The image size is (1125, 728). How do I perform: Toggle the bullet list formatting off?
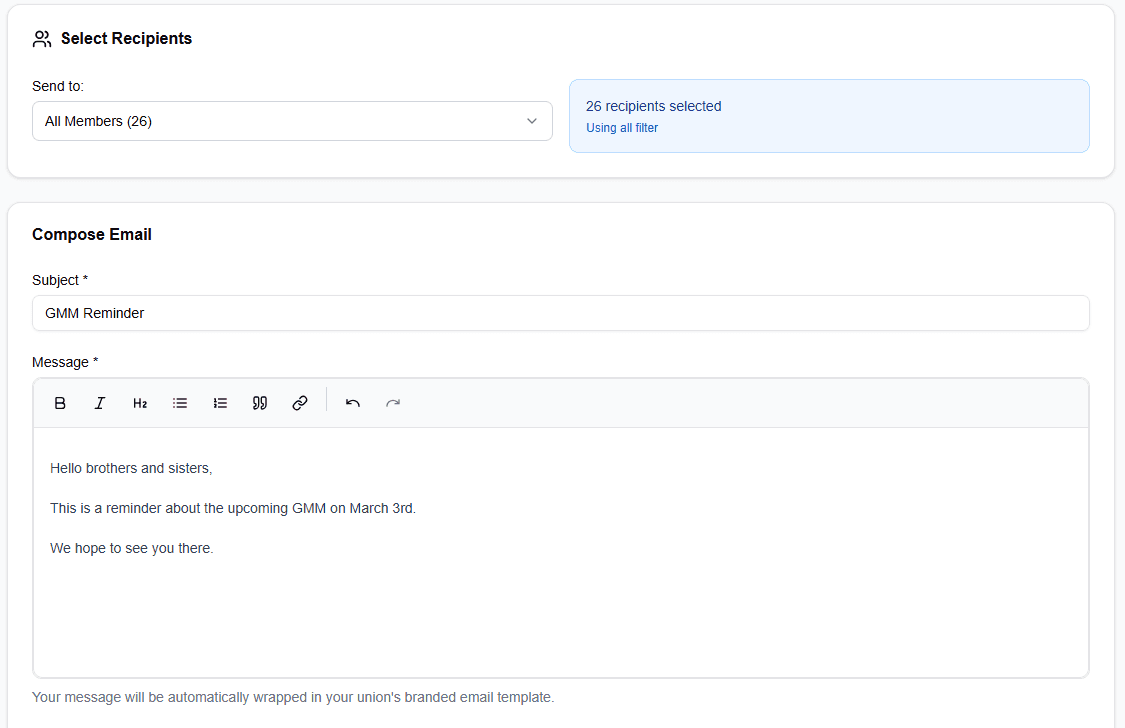180,402
